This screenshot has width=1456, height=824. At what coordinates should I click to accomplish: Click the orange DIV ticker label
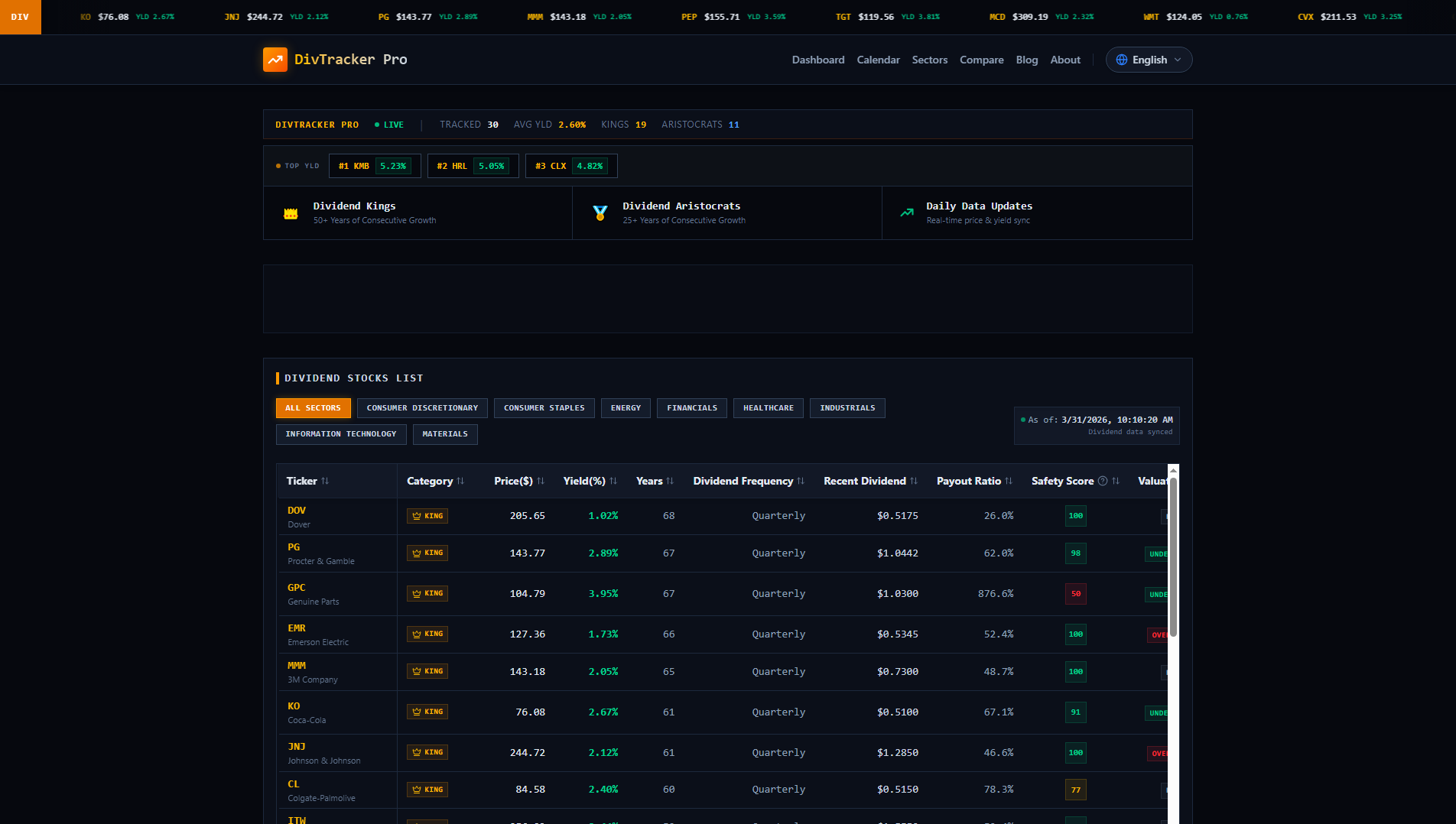tap(21, 17)
